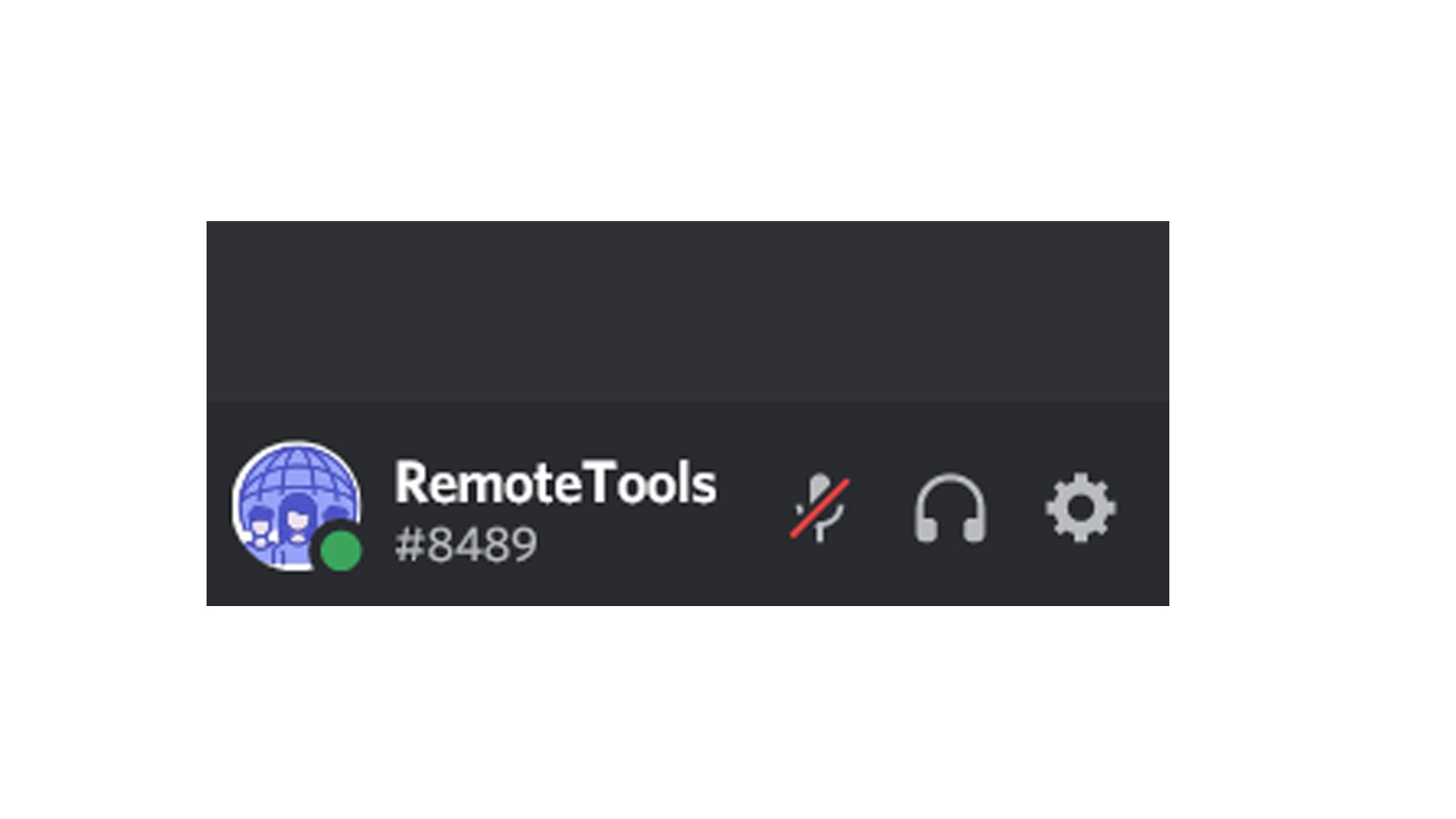This screenshot has height=819, width=1456.
Task: Open User Settings gear icon
Action: [x=1080, y=508]
